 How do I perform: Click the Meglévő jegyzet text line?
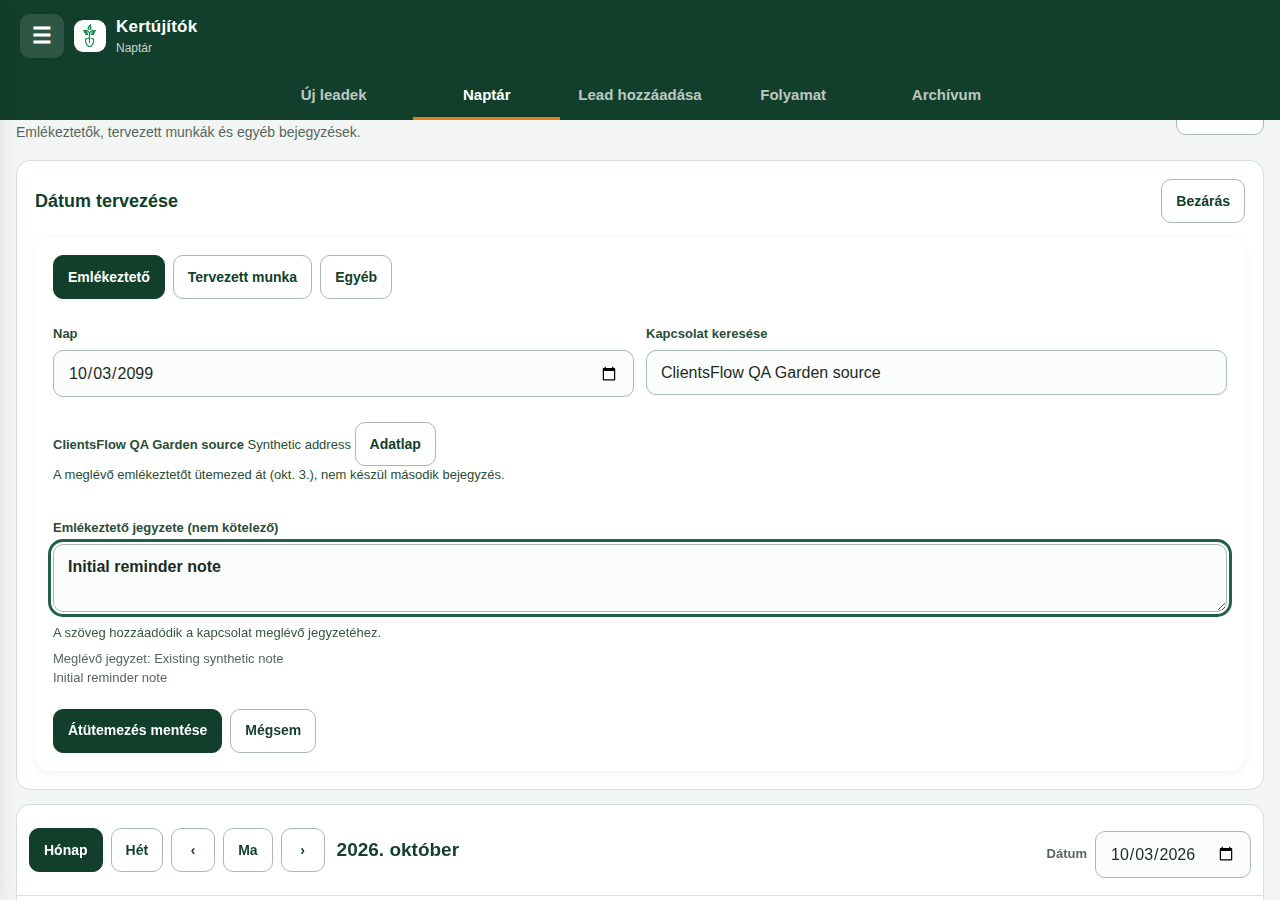(x=168, y=659)
